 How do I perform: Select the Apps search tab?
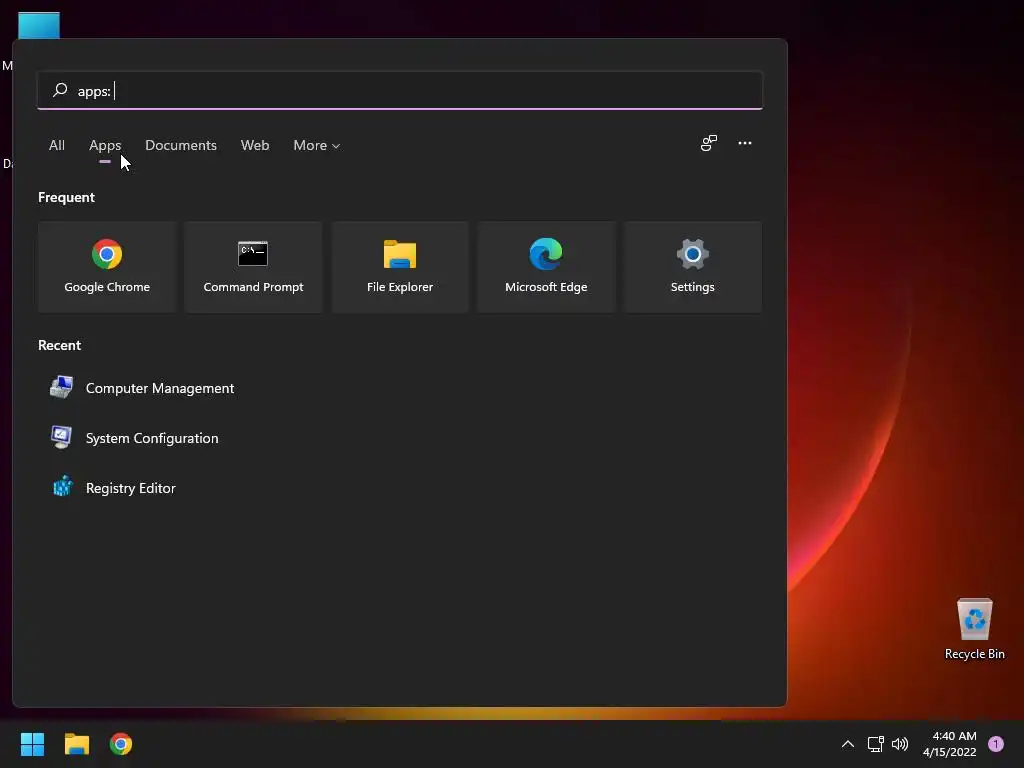click(x=105, y=145)
